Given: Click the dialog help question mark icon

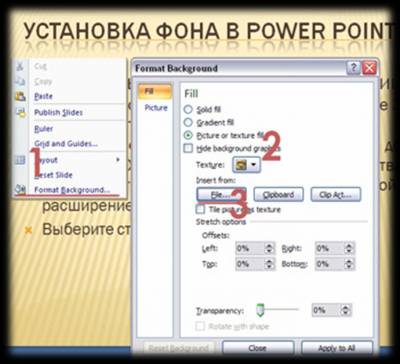Looking at the screenshot, I should tap(353, 68).
